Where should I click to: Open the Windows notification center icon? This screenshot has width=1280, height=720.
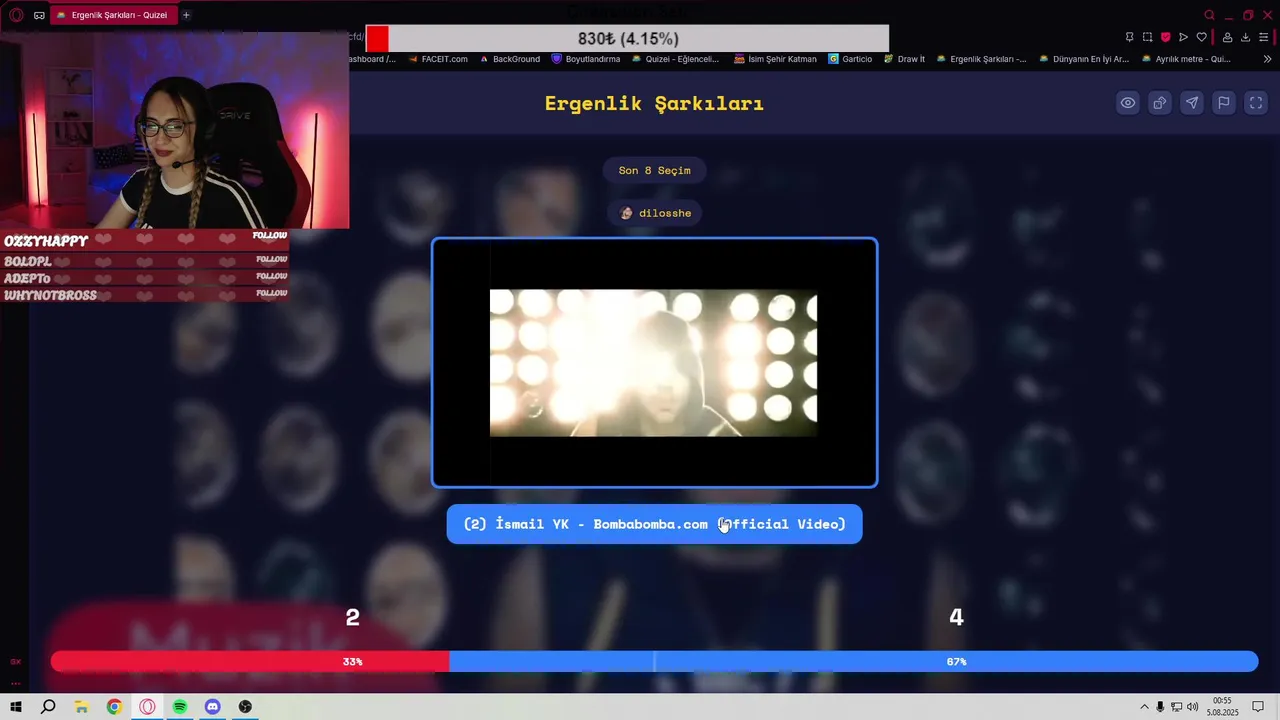(x=1258, y=707)
